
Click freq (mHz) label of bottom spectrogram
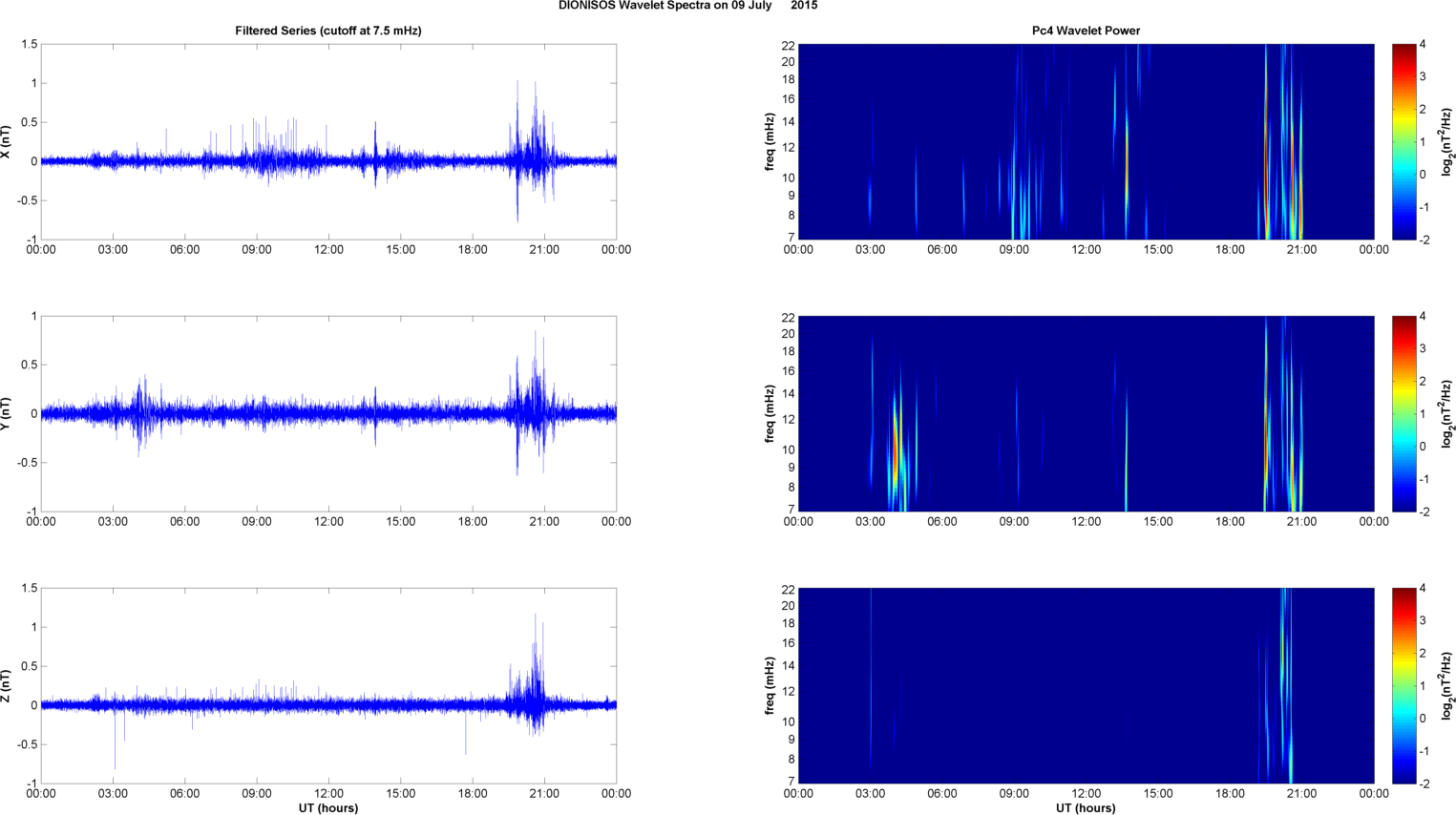(770, 686)
